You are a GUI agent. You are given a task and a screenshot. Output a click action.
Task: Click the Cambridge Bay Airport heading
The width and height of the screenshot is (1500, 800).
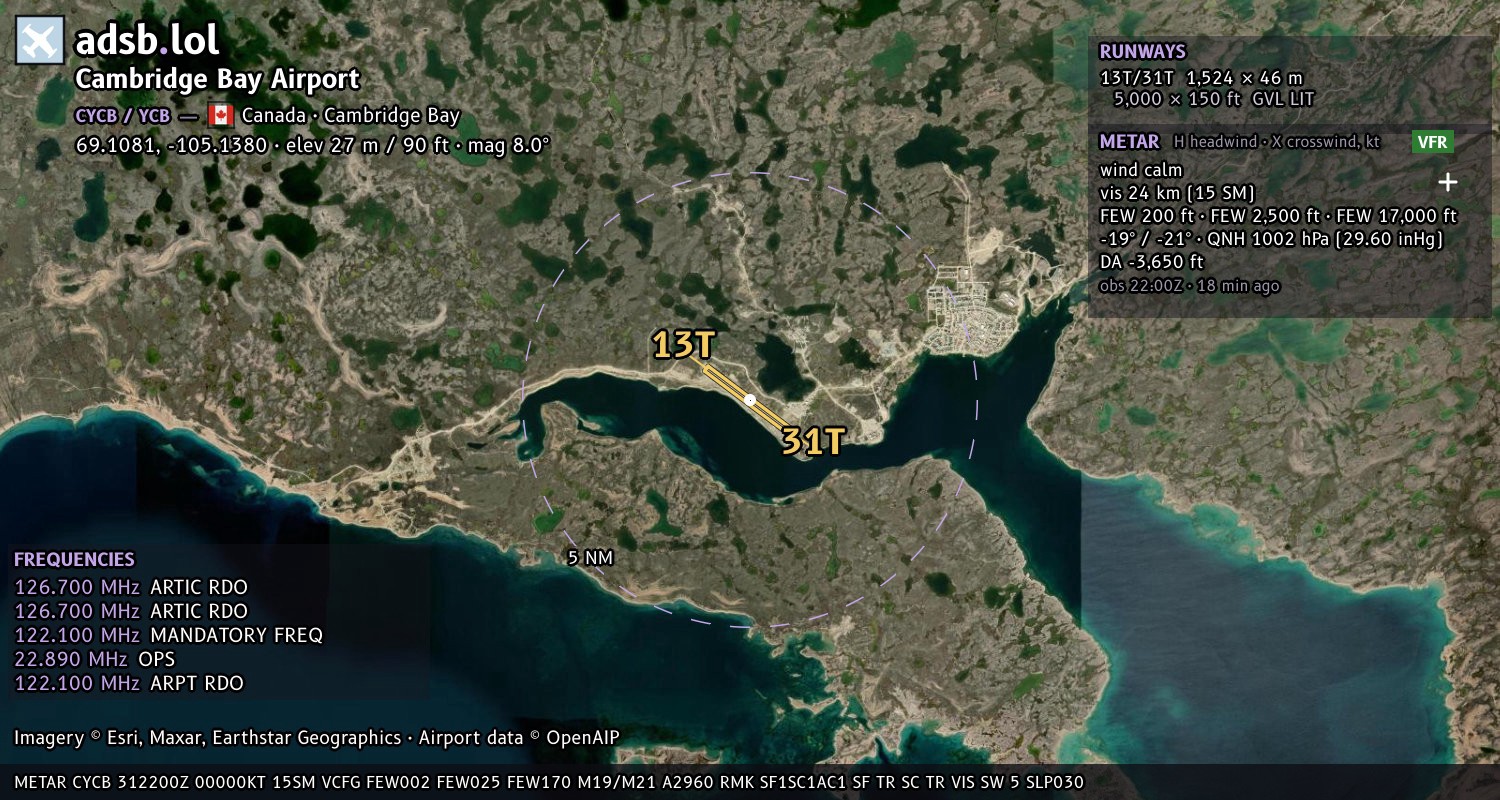click(x=217, y=79)
